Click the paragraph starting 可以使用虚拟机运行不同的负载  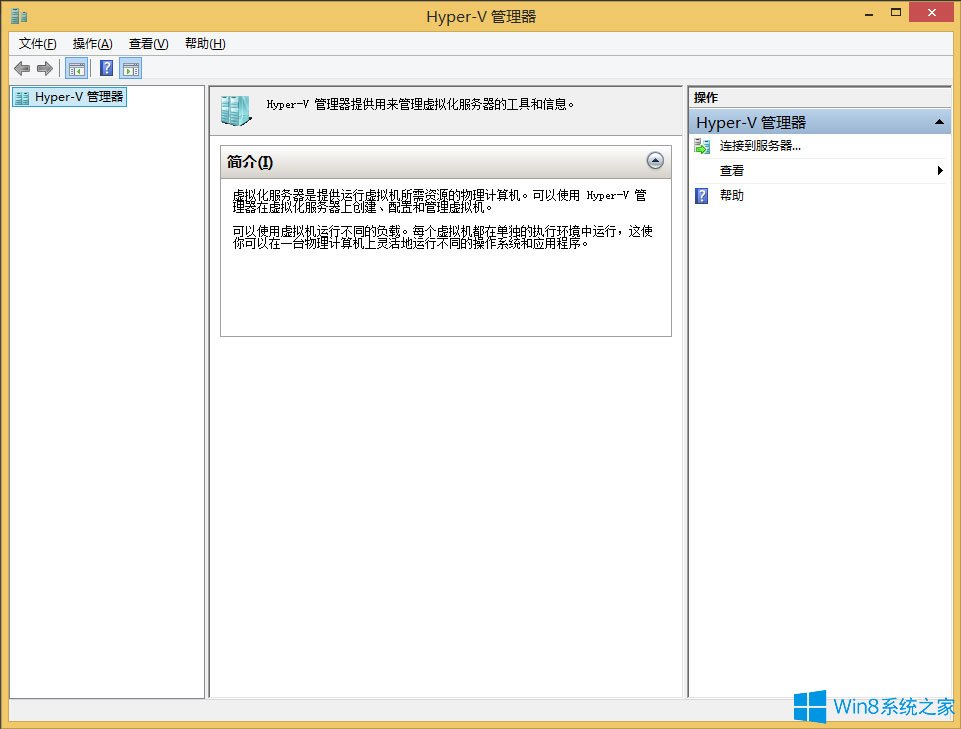point(443,237)
